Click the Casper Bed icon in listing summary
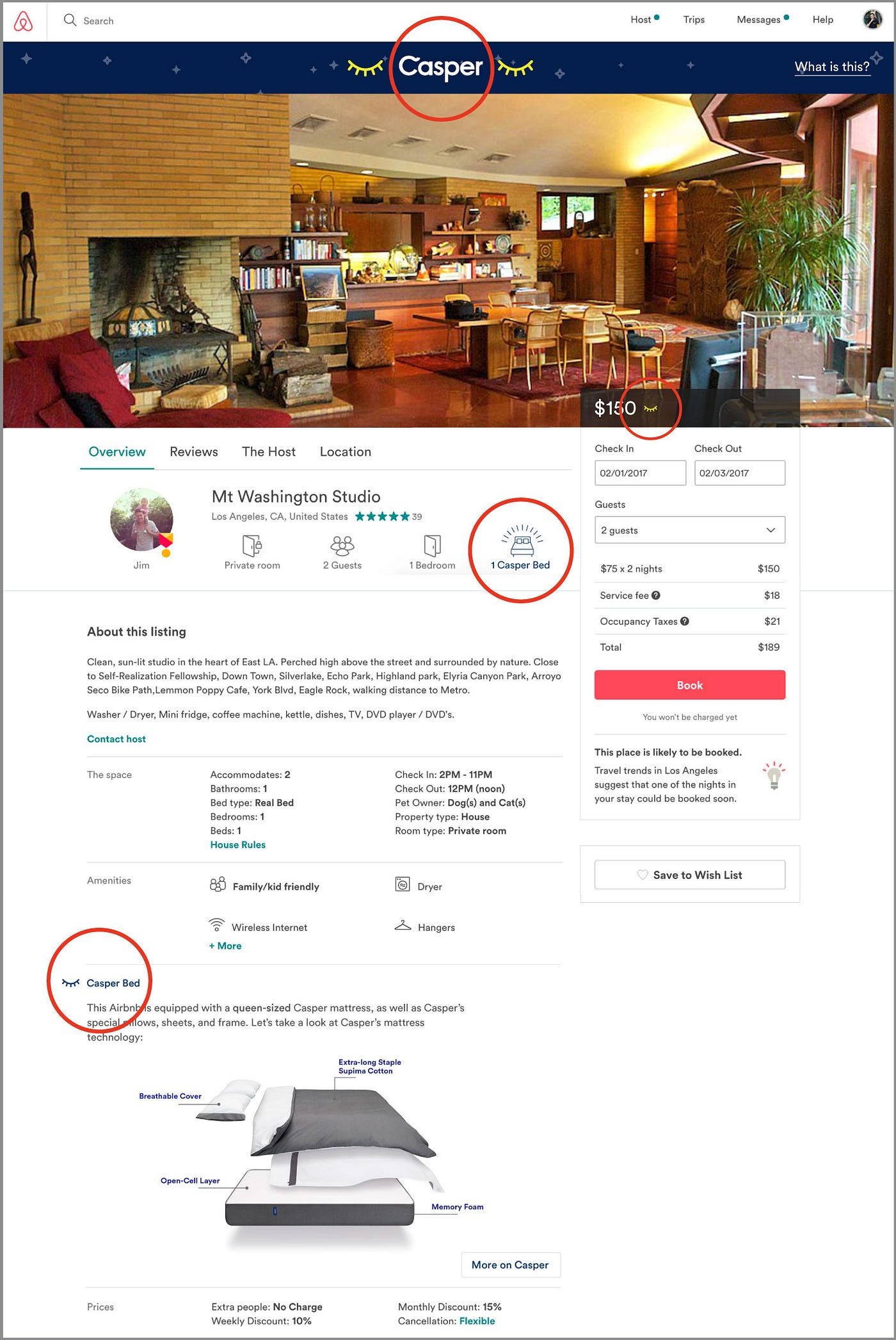This screenshot has width=896, height=1340. click(x=522, y=540)
